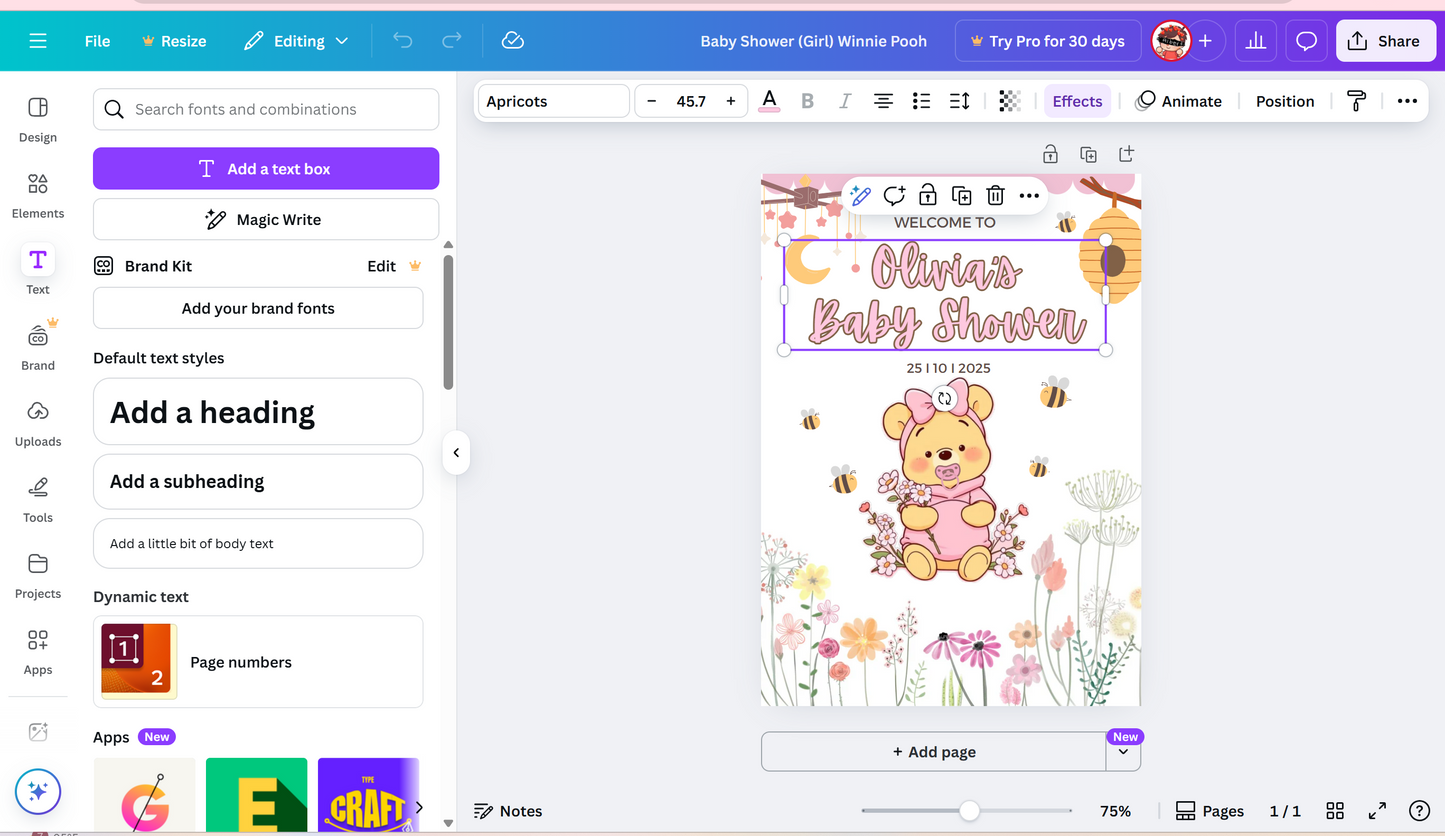
Task: Open the File menu
Action: [97, 41]
